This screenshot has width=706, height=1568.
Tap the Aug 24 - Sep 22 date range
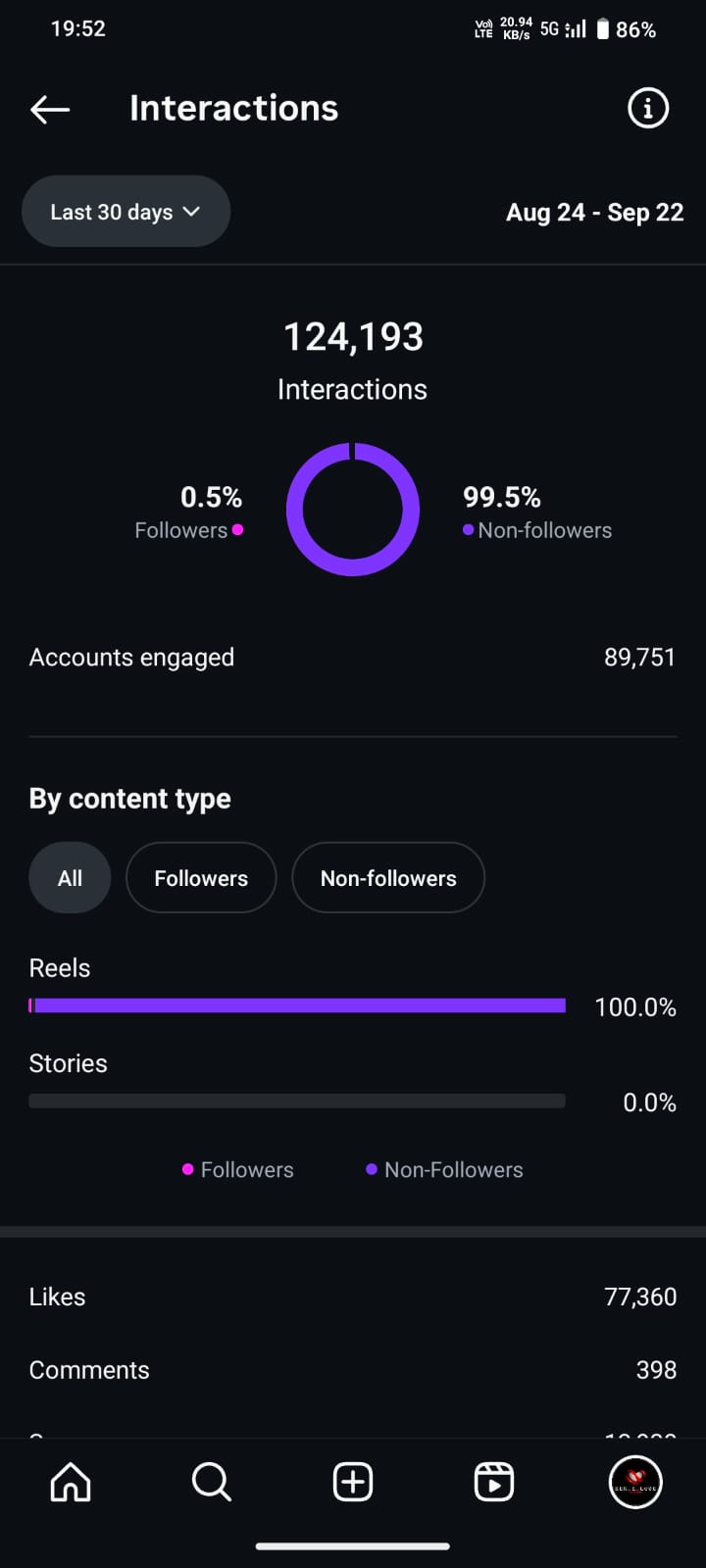point(594,213)
